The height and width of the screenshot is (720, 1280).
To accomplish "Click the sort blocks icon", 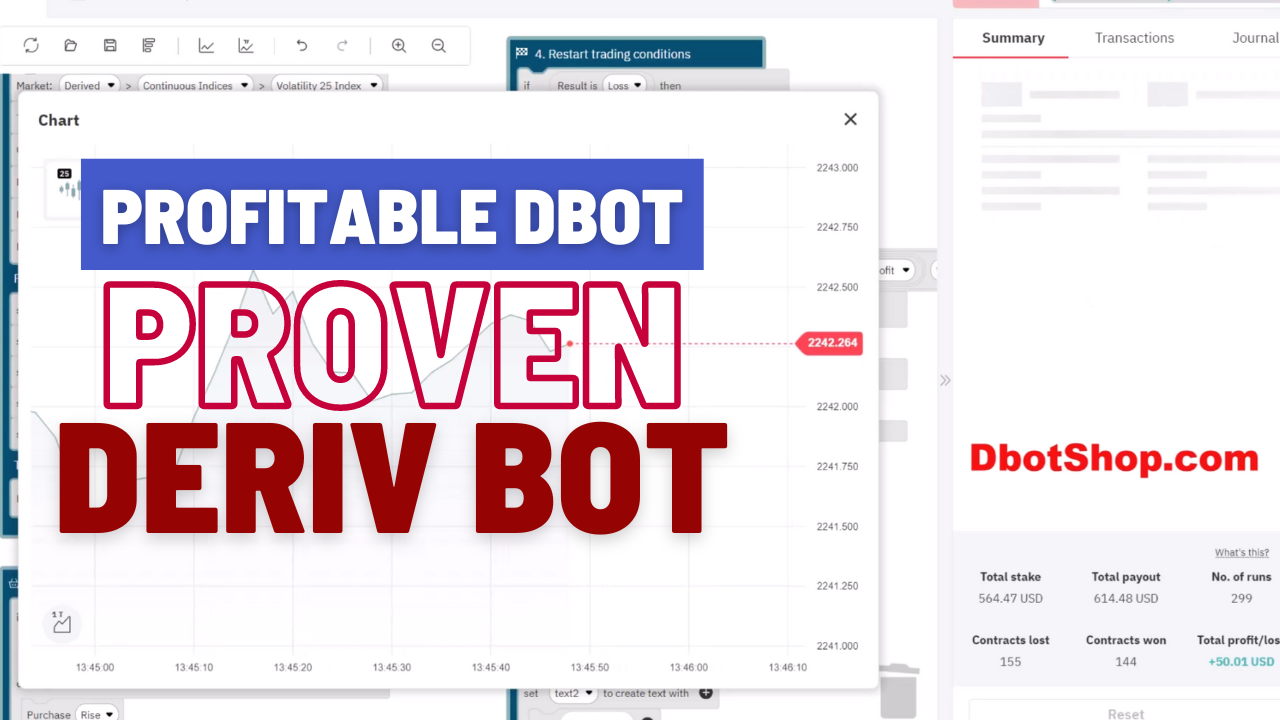I will [149, 45].
